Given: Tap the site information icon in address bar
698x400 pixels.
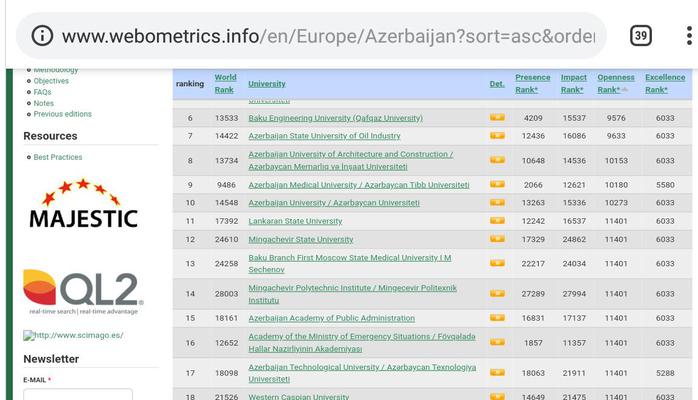Looking at the screenshot, I should (42, 36).
